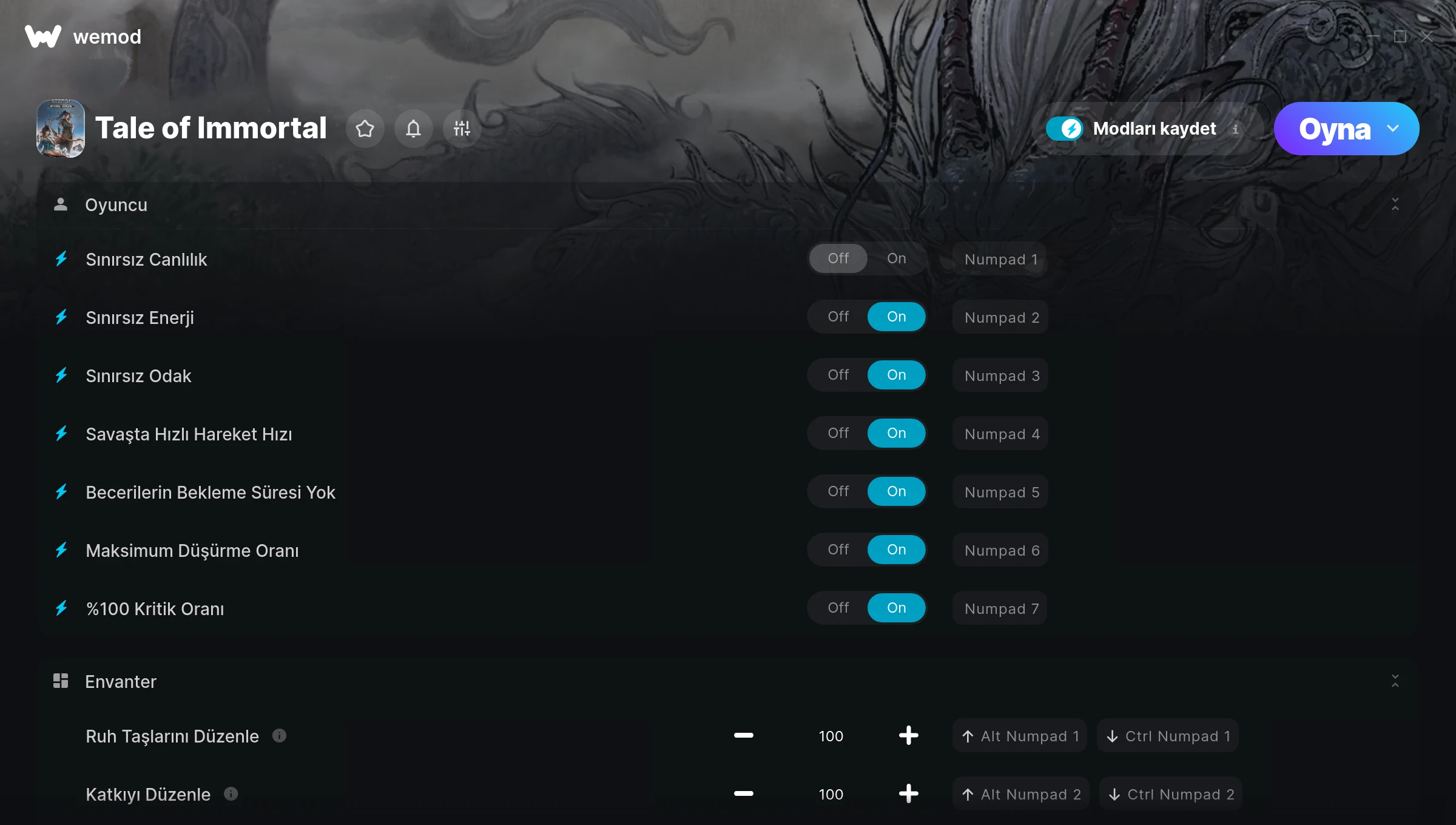
Task: Increase Ruh Taşlarını Düzenle value
Action: tap(908, 736)
